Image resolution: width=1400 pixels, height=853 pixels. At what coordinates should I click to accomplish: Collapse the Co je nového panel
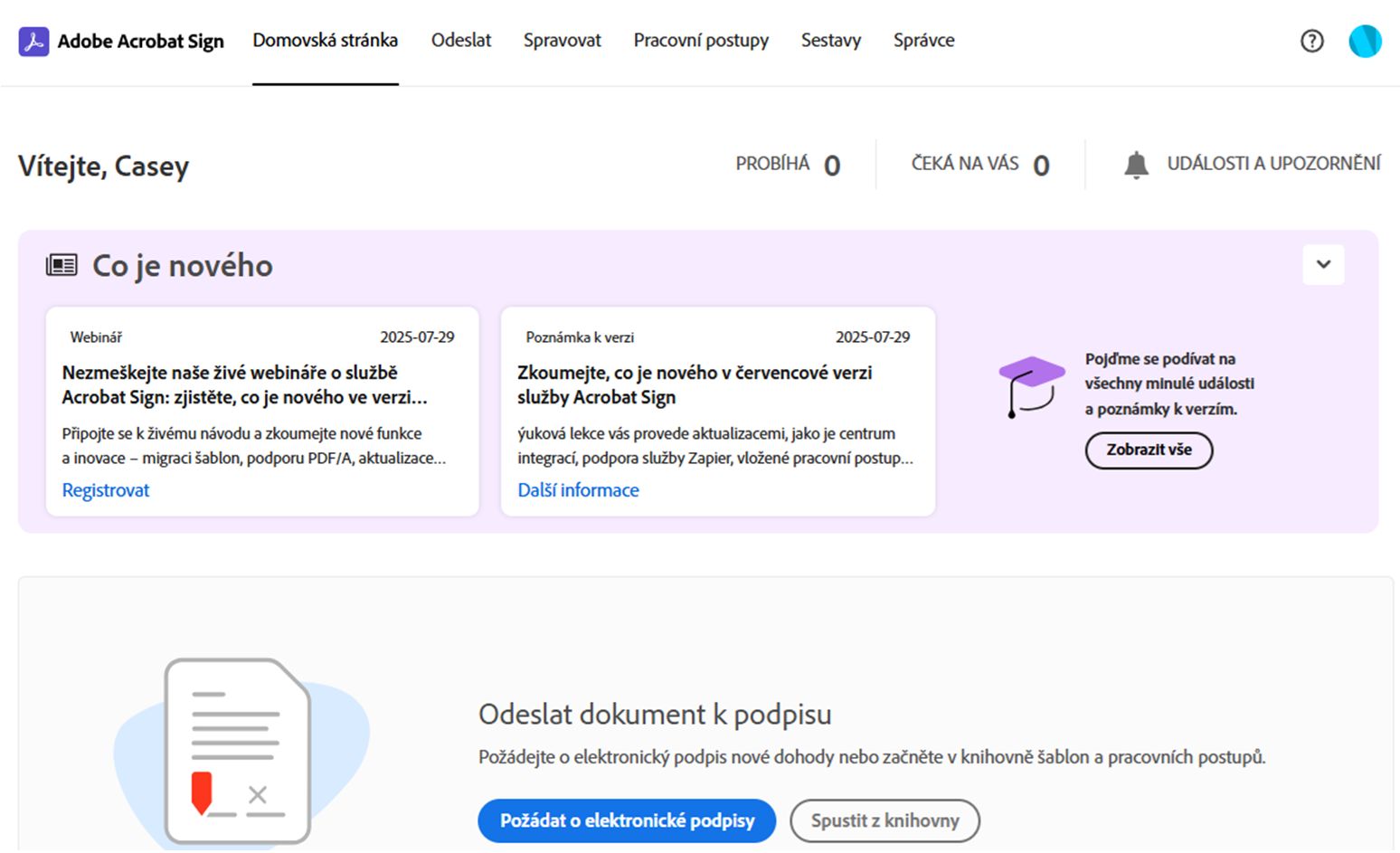[1323, 265]
